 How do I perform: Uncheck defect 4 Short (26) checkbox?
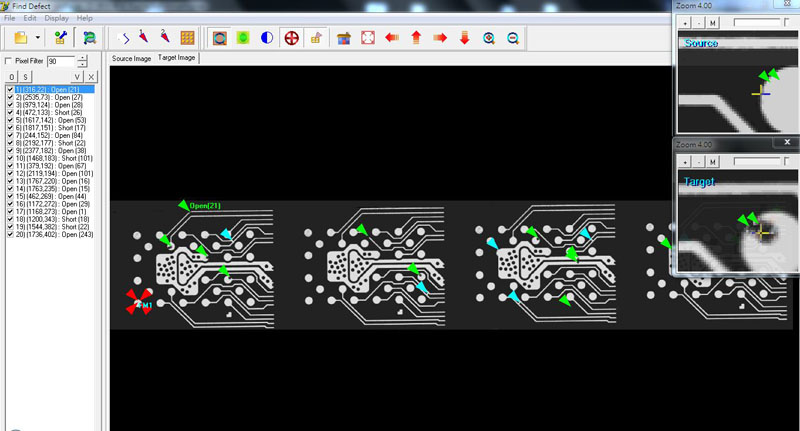point(10,115)
